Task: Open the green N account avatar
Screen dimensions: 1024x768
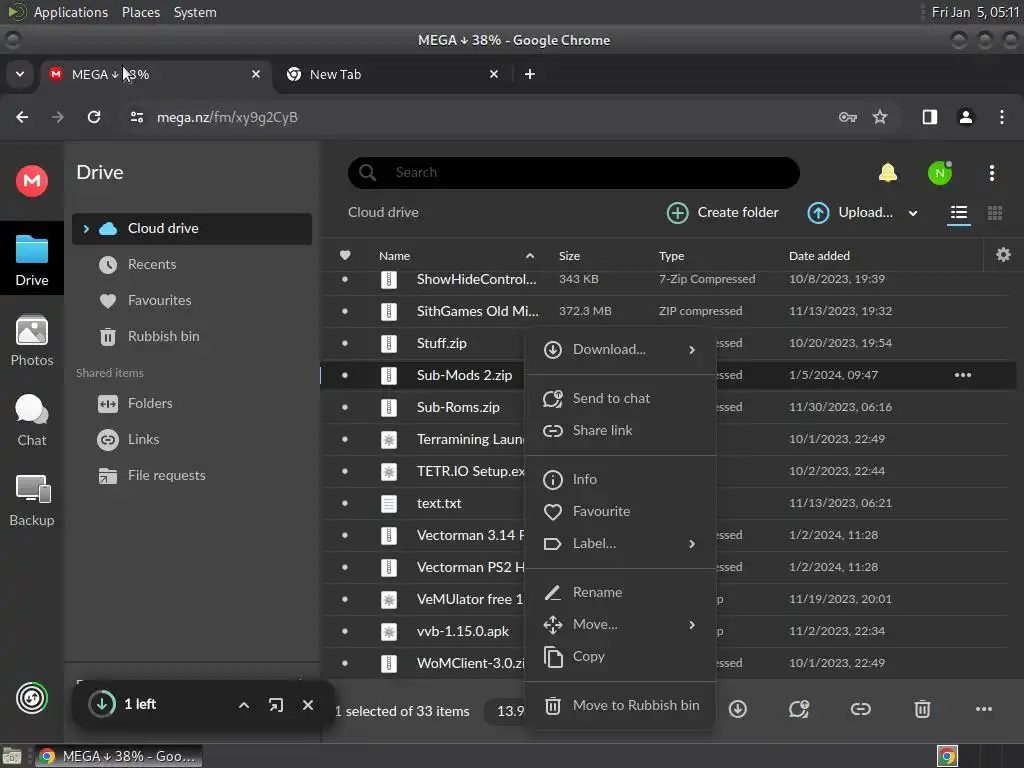Action: pos(940,173)
